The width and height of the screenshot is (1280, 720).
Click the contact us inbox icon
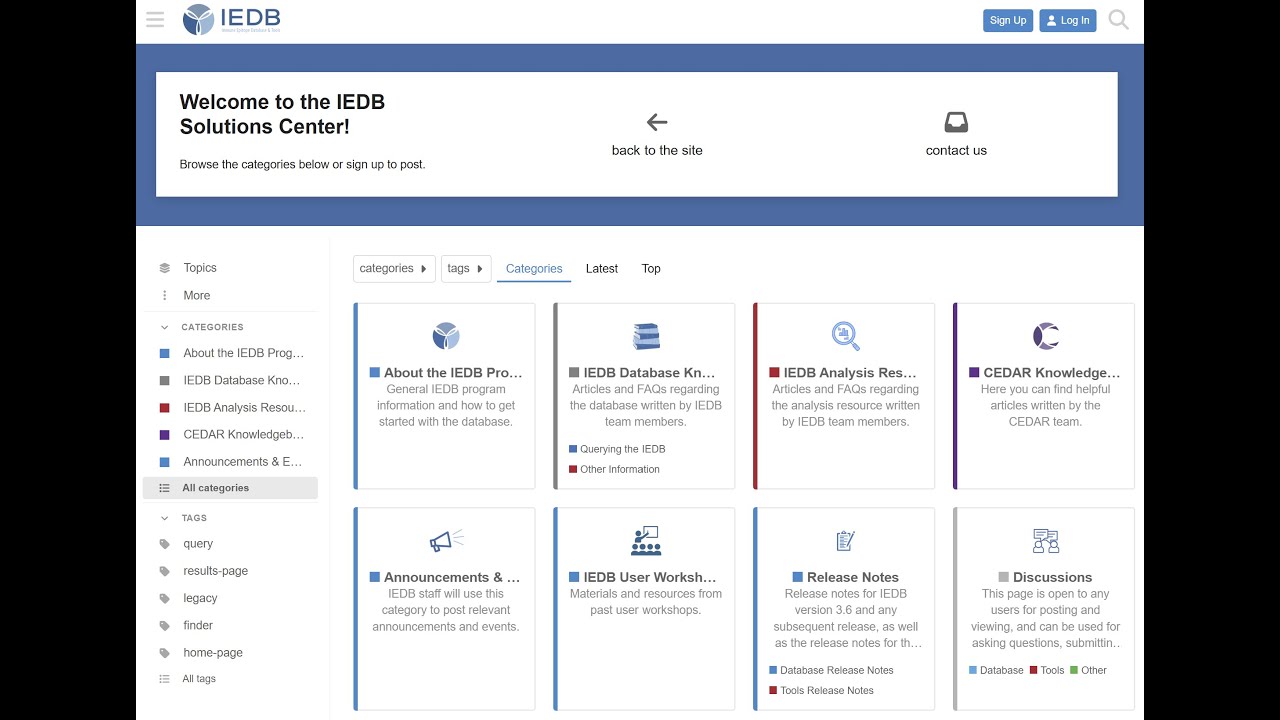(x=956, y=122)
